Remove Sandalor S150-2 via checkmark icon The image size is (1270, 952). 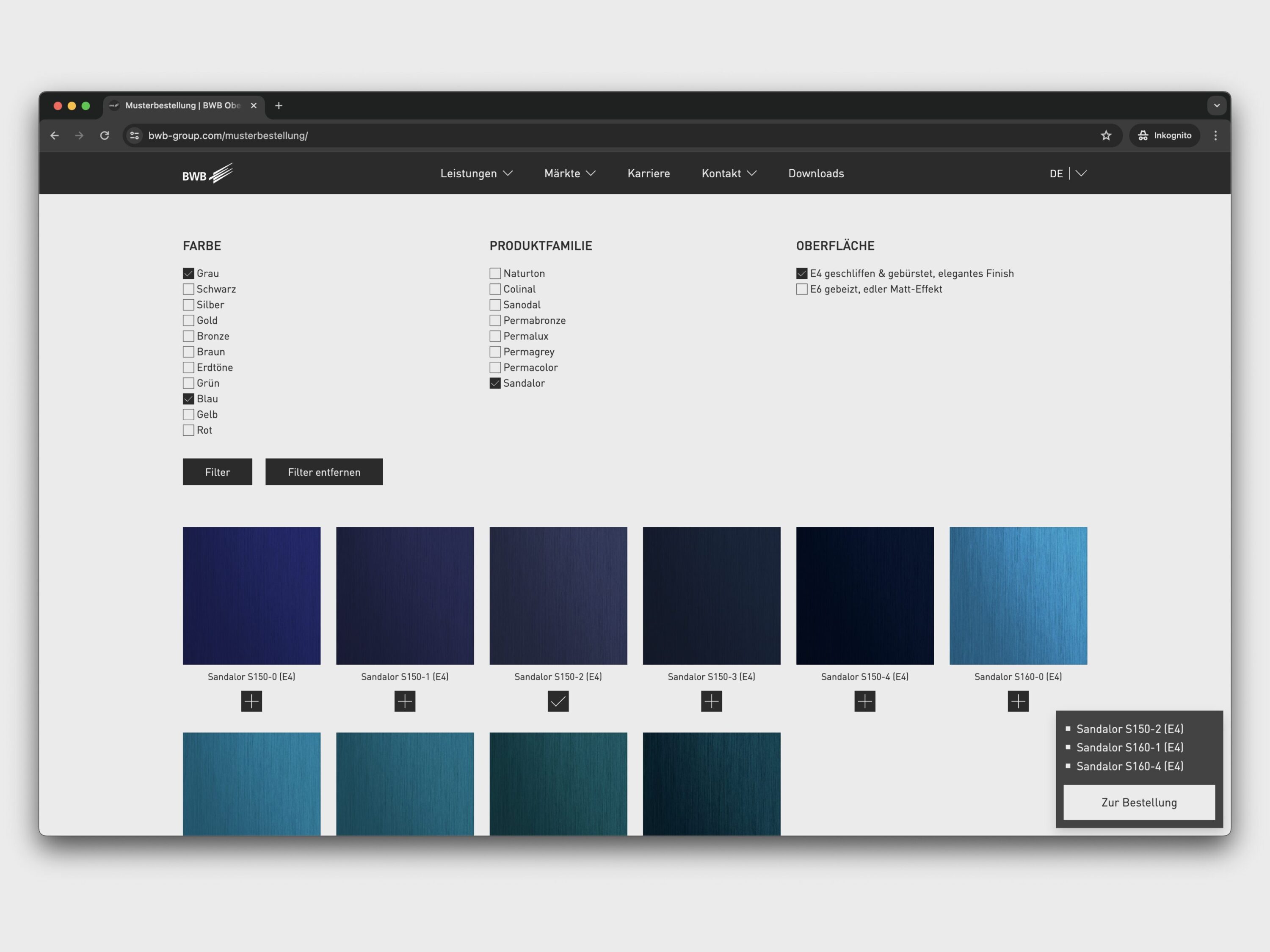coord(558,701)
